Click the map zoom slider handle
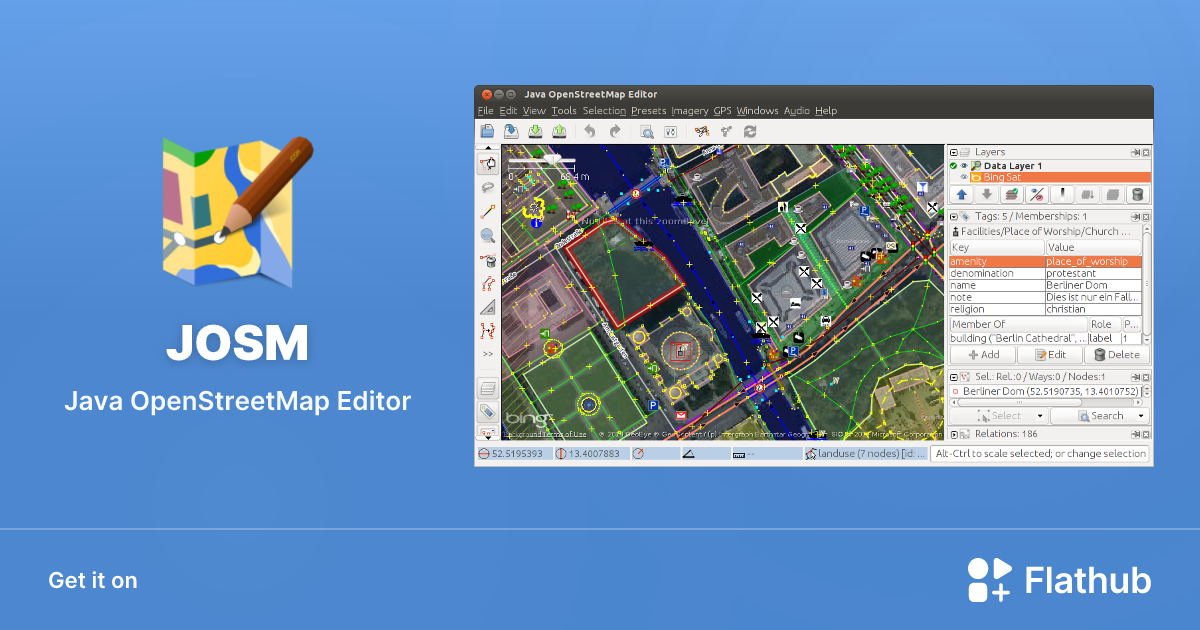 point(549,159)
